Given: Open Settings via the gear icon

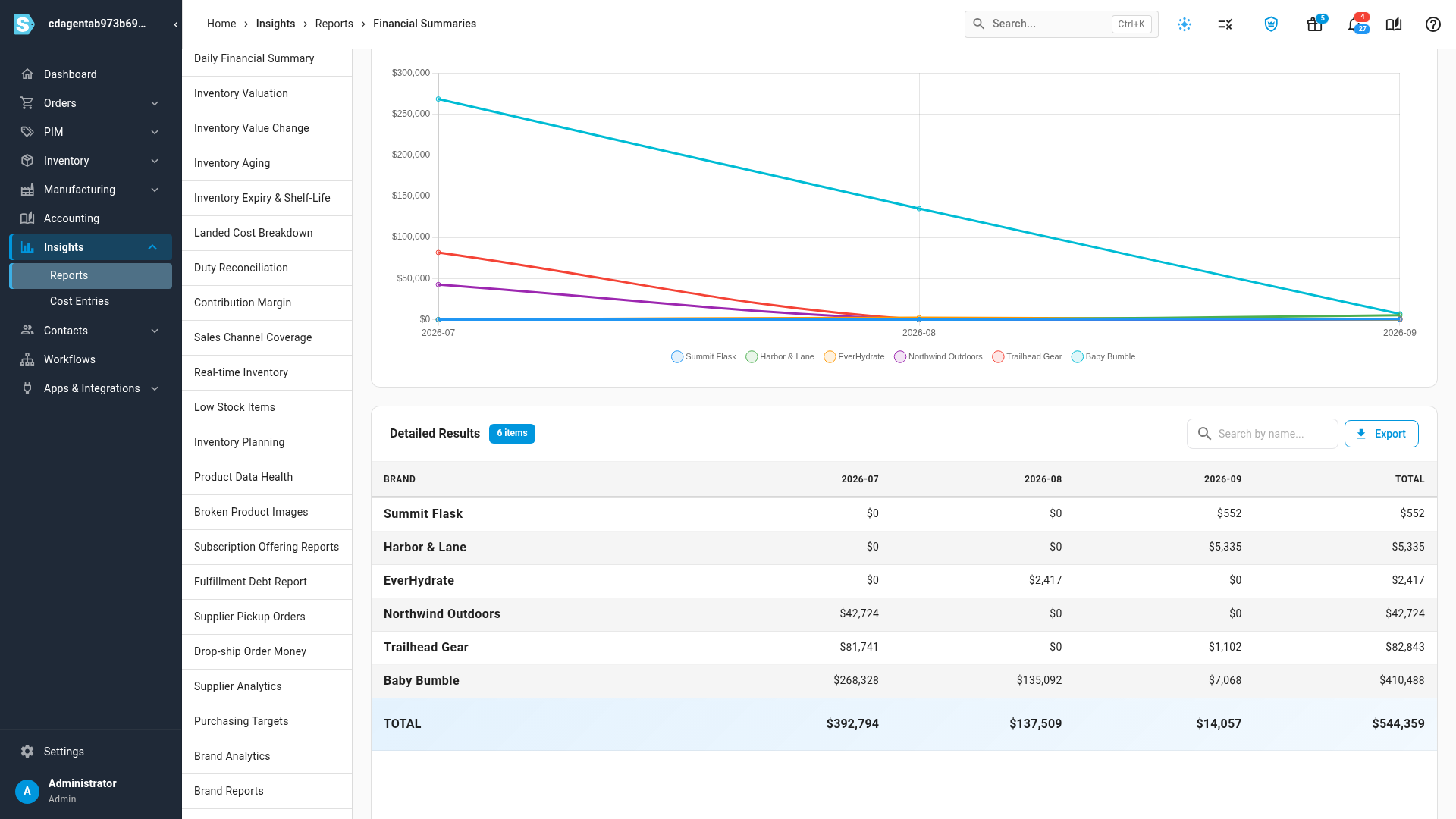Looking at the screenshot, I should point(27,752).
